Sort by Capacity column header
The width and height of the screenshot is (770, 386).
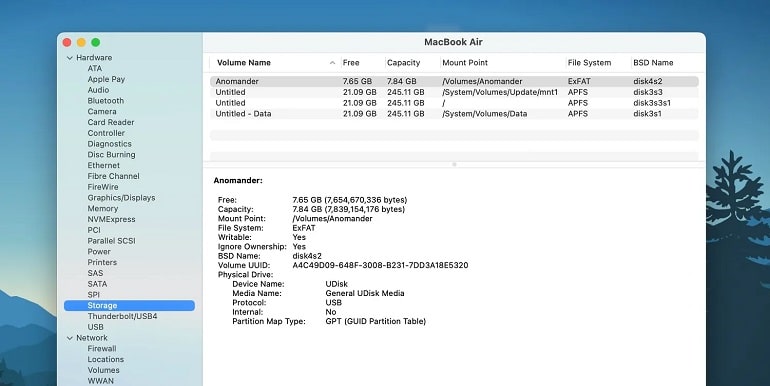click(x=404, y=63)
